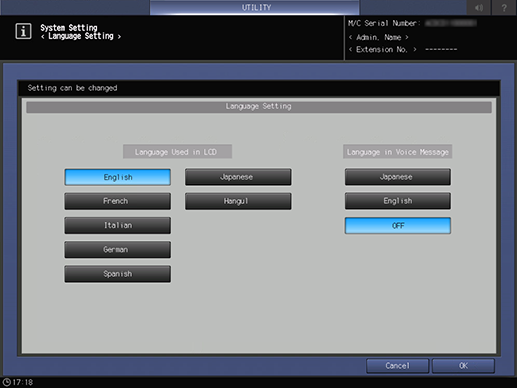Click the 'Setting can be changed' message
The image size is (517, 388).
click(x=72, y=88)
